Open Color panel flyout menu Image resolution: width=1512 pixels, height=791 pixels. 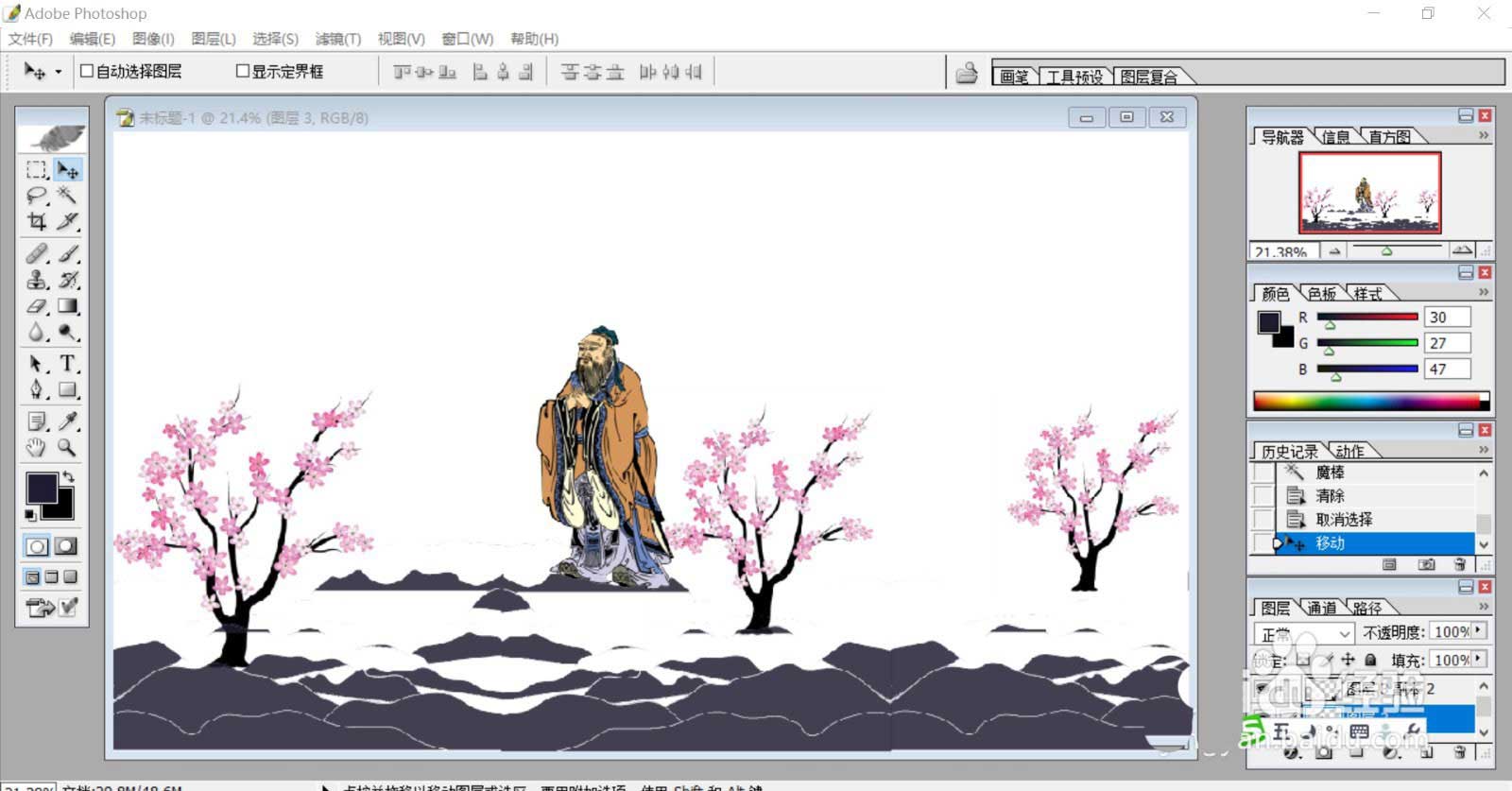(x=1484, y=293)
